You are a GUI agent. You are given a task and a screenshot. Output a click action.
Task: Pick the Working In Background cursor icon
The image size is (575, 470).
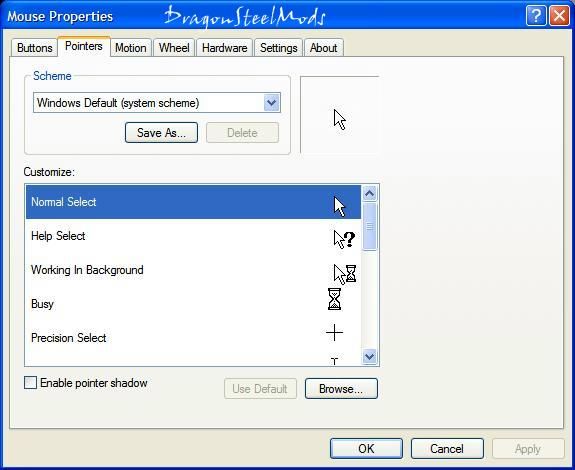tap(345, 274)
